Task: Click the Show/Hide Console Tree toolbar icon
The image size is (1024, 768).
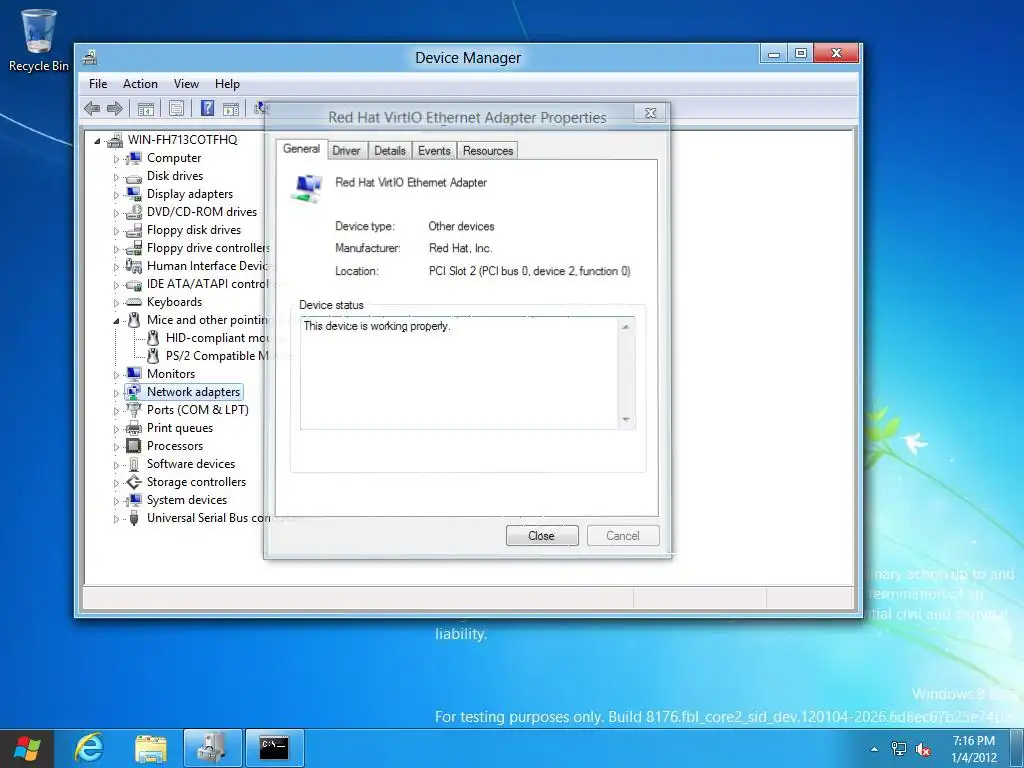Action: pyautogui.click(x=146, y=108)
